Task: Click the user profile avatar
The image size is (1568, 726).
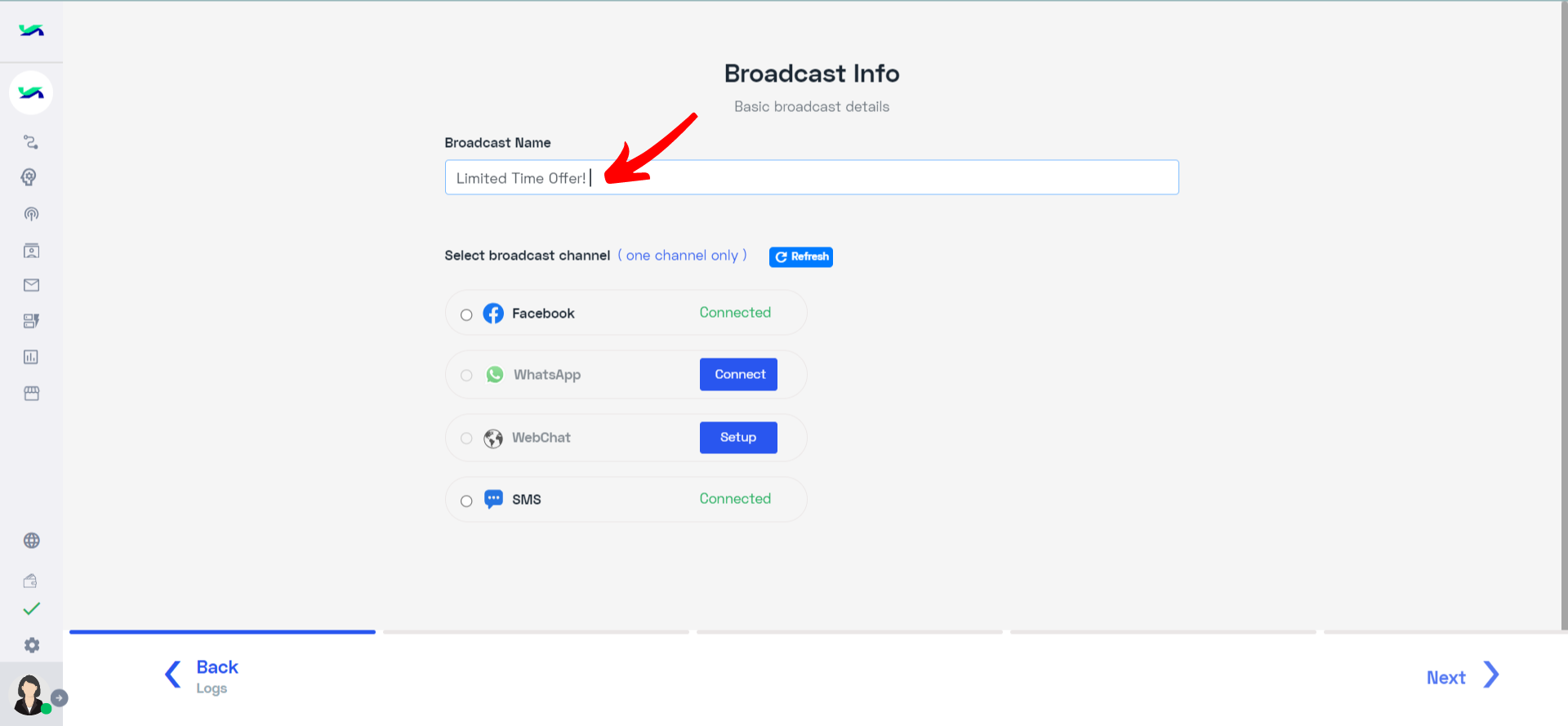Action: pos(30,694)
